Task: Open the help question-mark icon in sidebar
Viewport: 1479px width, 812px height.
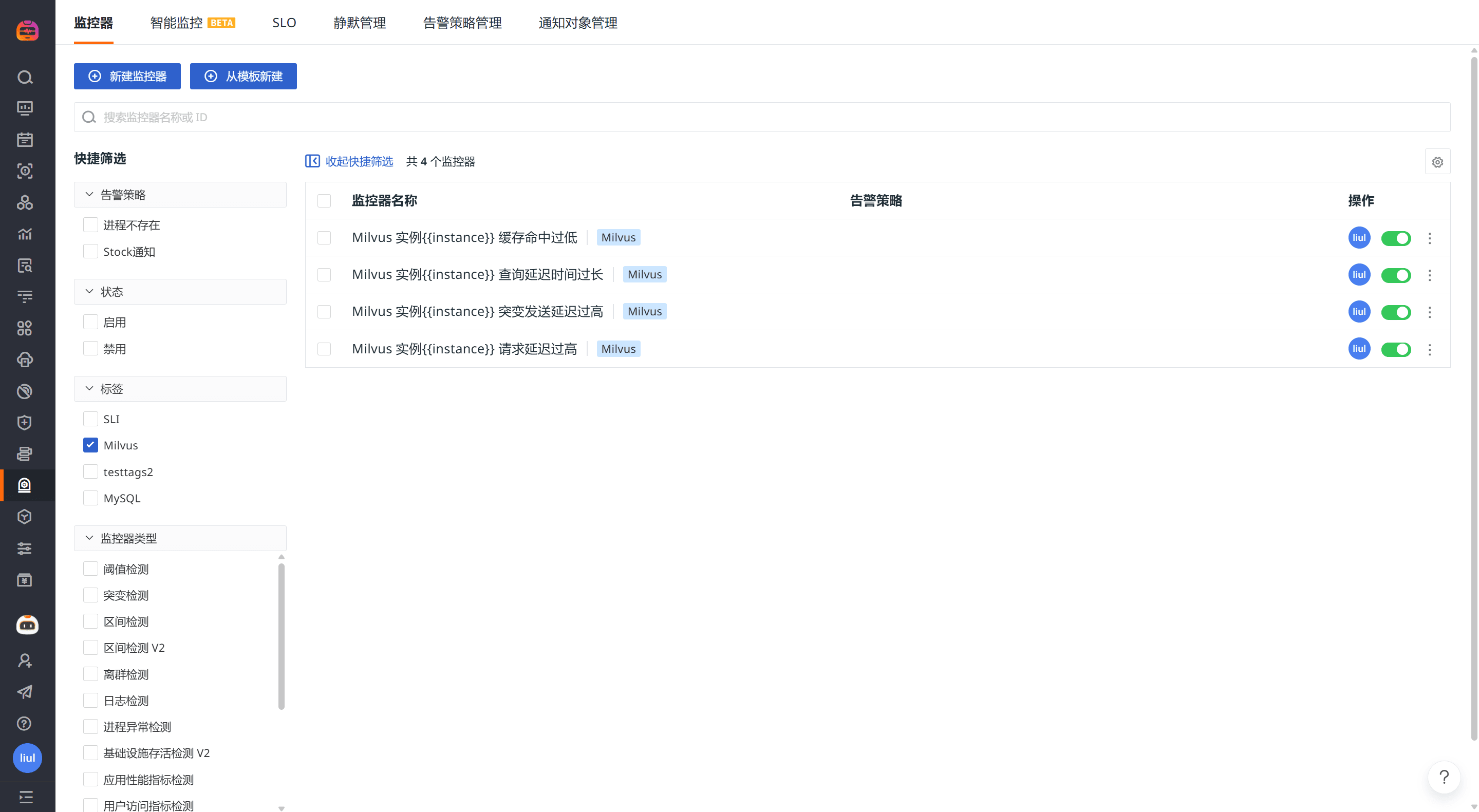Action: [25, 723]
